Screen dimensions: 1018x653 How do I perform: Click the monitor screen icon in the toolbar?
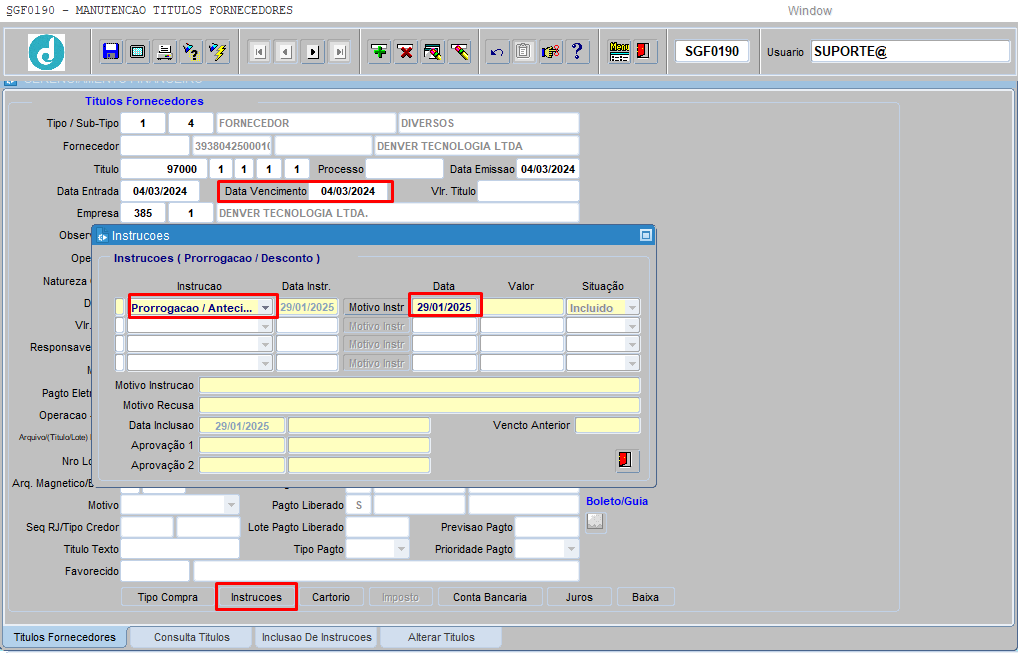pyautogui.click(x=138, y=52)
